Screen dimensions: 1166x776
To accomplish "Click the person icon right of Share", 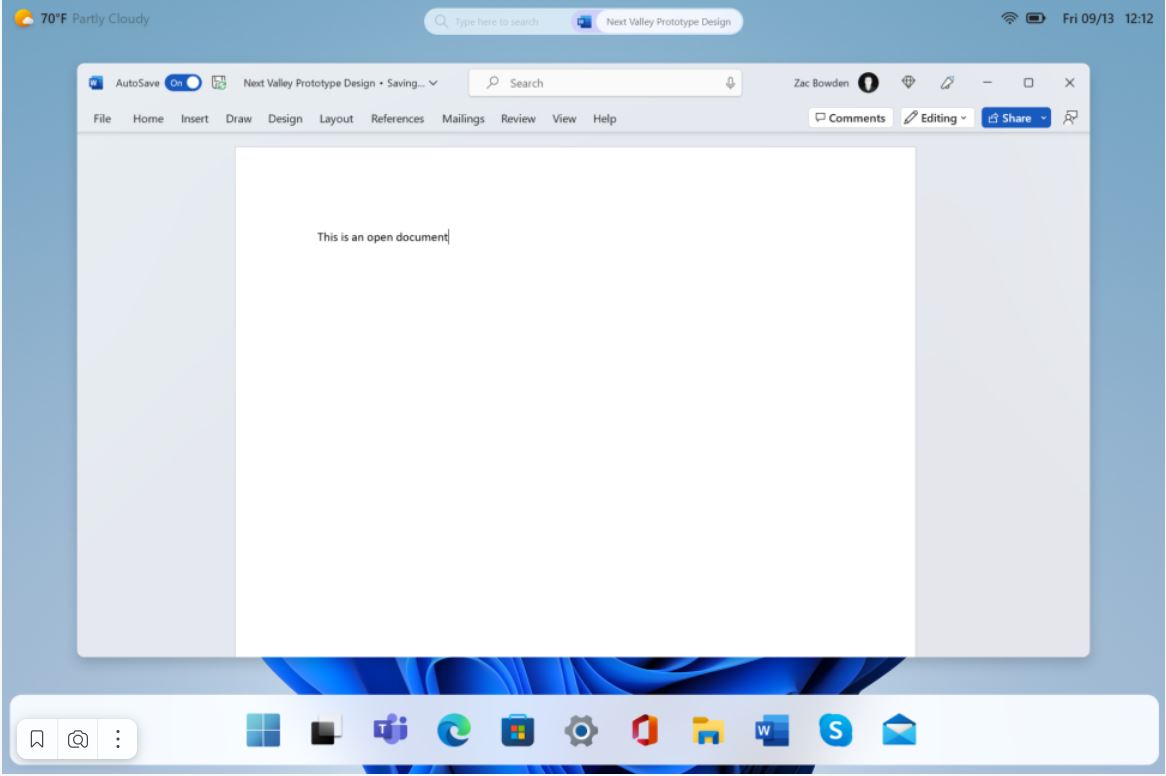I will pyautogui.click(x=1070, y=118).
